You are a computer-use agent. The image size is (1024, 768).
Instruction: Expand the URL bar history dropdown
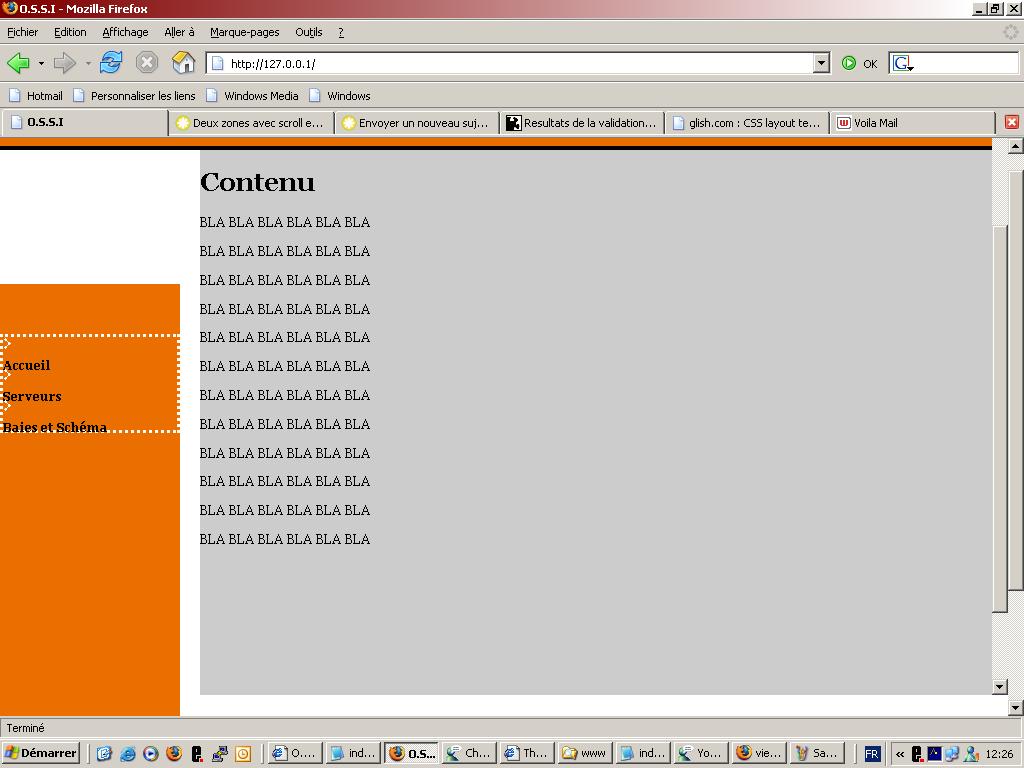tap(821, 63)
